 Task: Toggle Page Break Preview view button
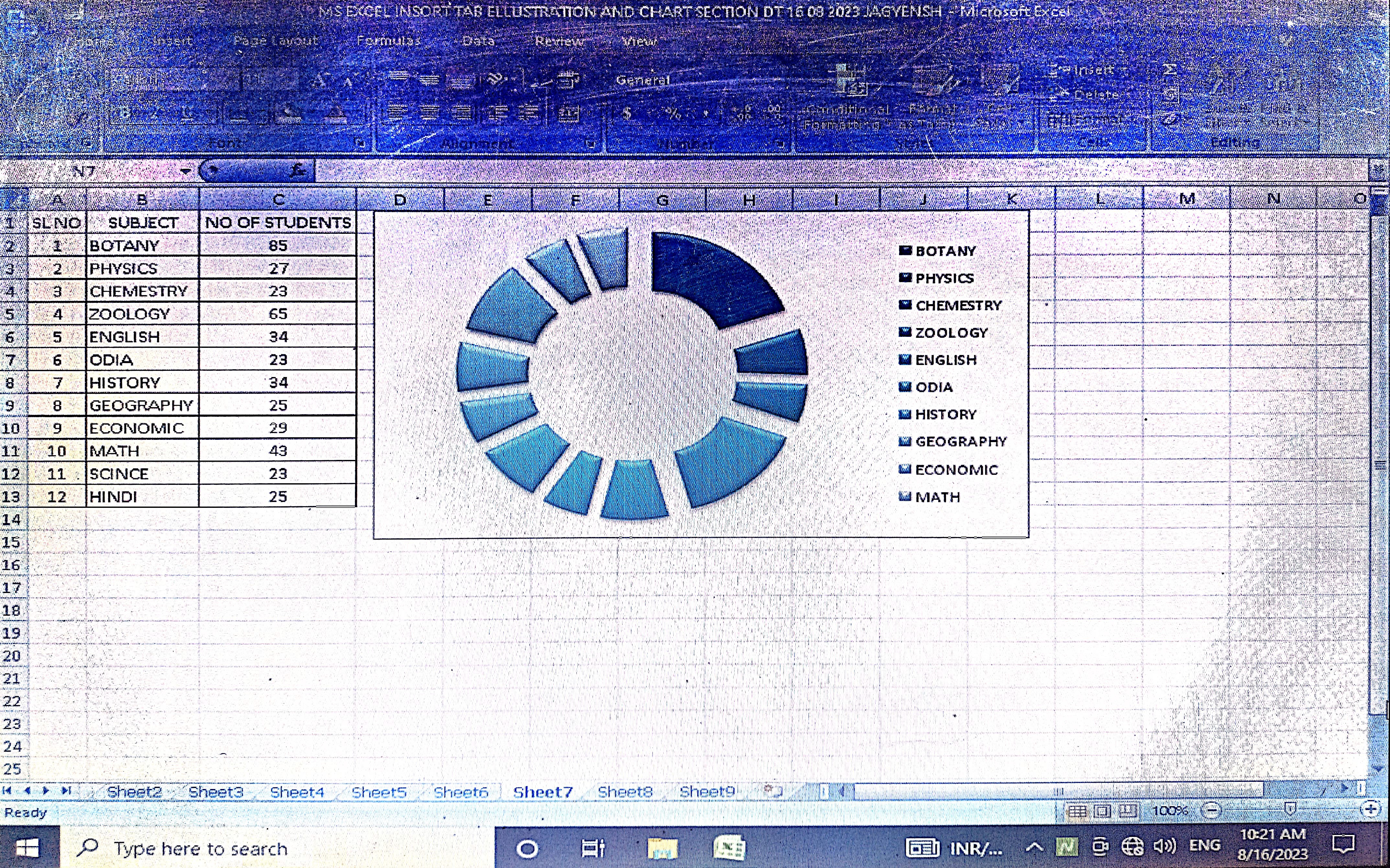click(x=1128, y=811)
